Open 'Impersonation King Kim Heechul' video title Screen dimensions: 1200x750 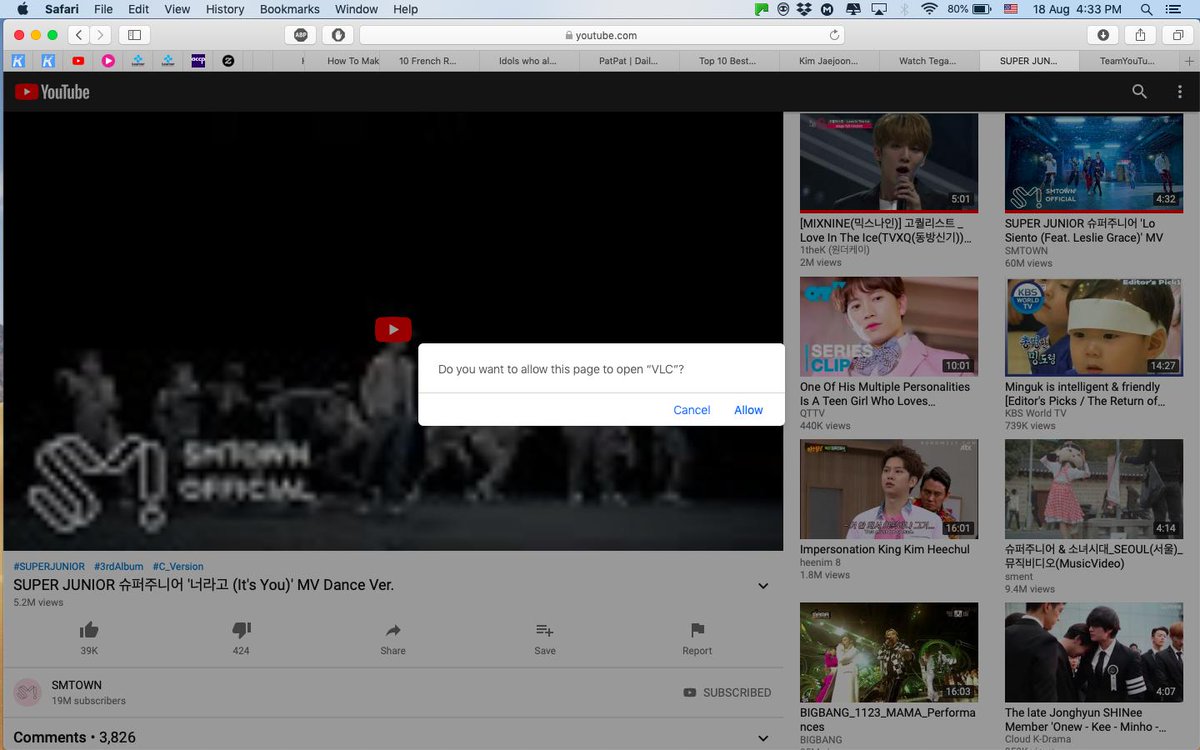pos(885,549)
